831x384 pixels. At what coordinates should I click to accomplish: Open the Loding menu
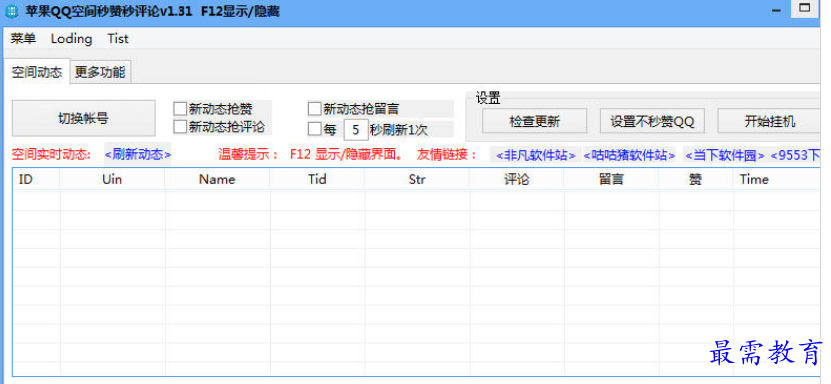(71, 39)
